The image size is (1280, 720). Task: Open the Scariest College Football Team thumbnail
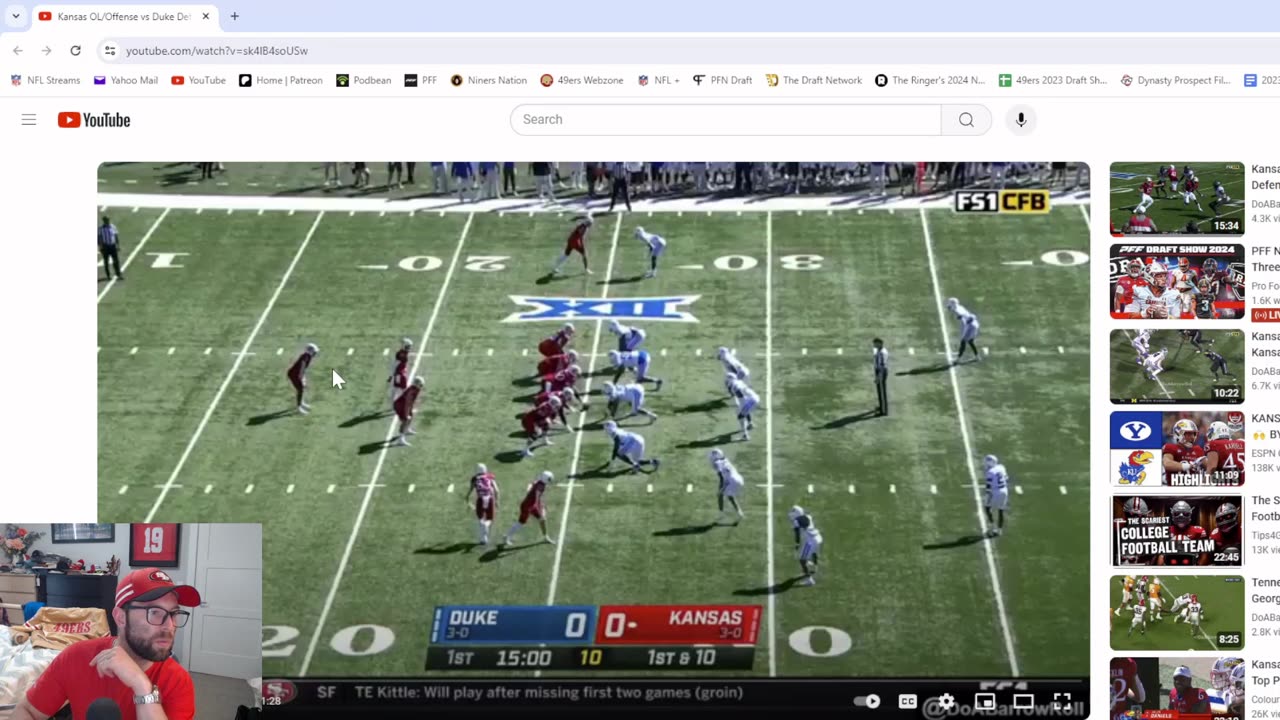(x=1177, y=531)
